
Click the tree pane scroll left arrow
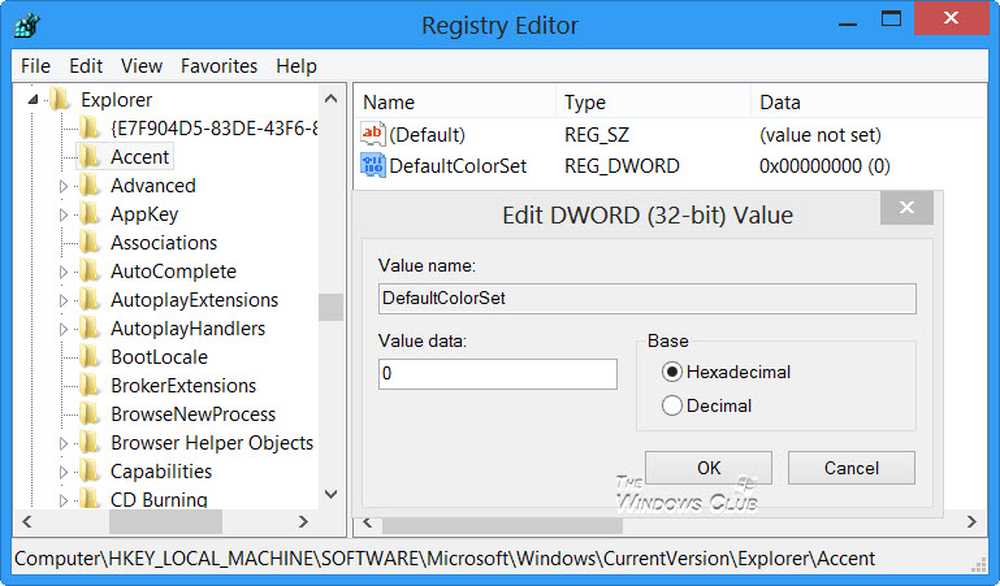27,522
